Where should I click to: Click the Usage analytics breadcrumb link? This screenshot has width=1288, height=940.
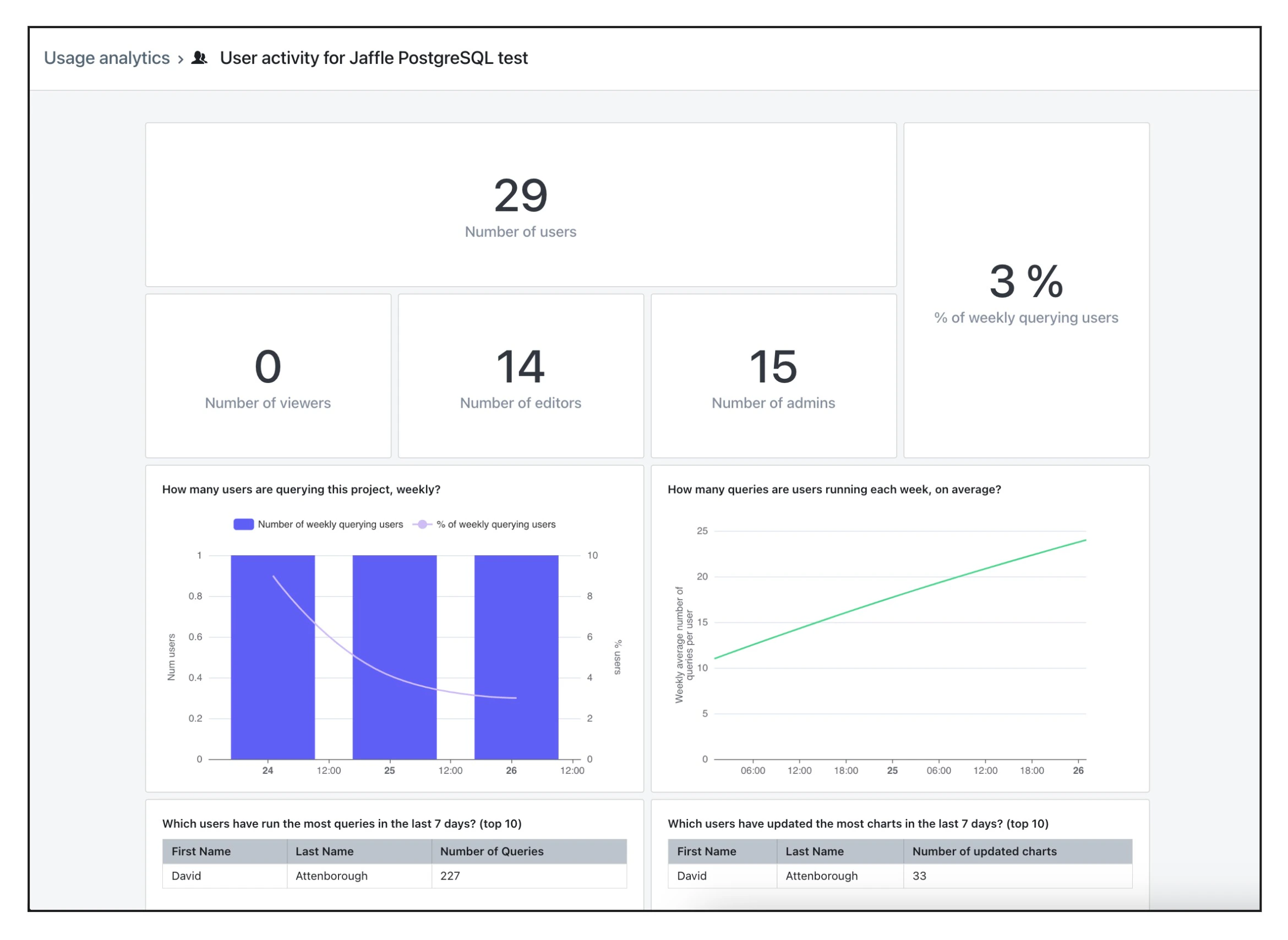[106, 58]
